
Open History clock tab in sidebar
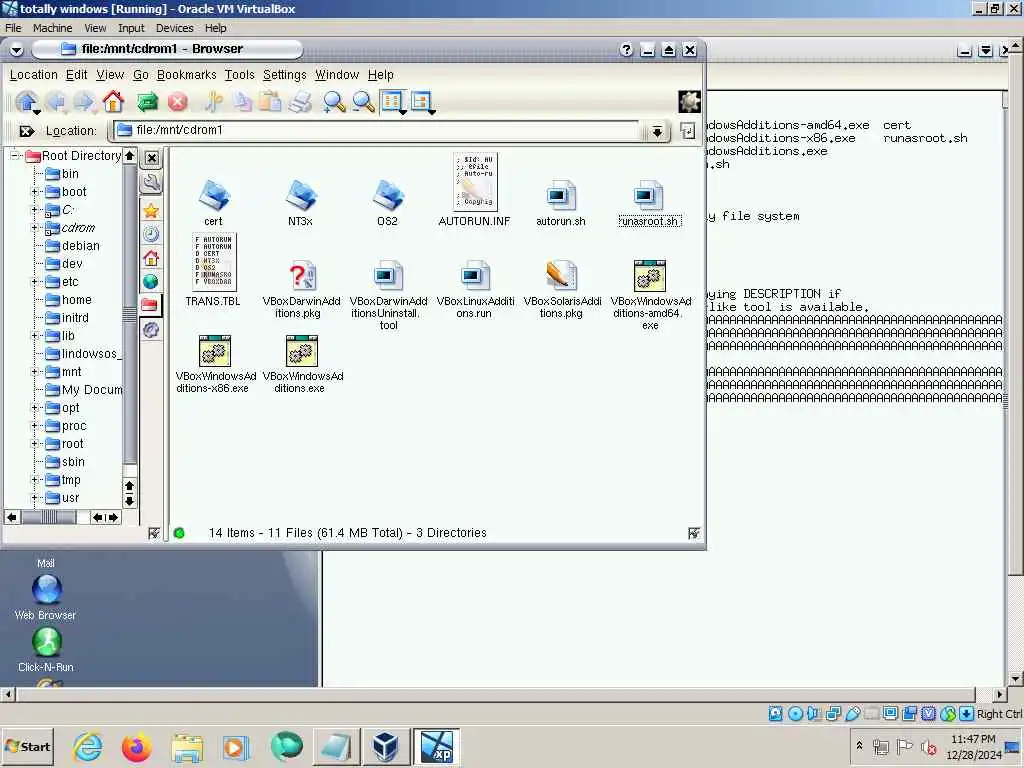click(151, 234)
